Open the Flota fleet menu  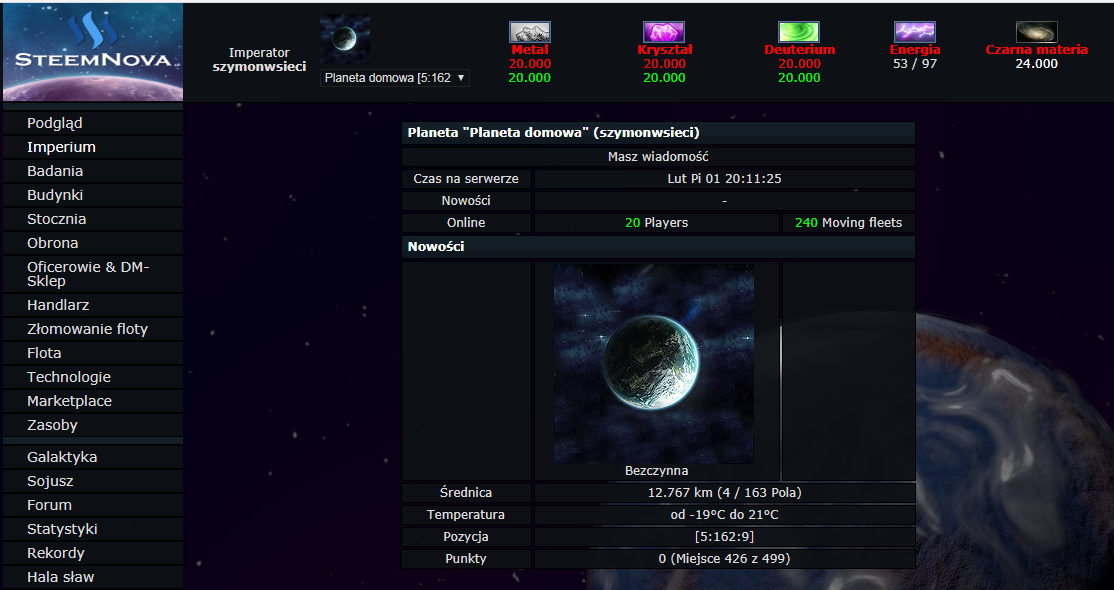click(x=44, y=353)
